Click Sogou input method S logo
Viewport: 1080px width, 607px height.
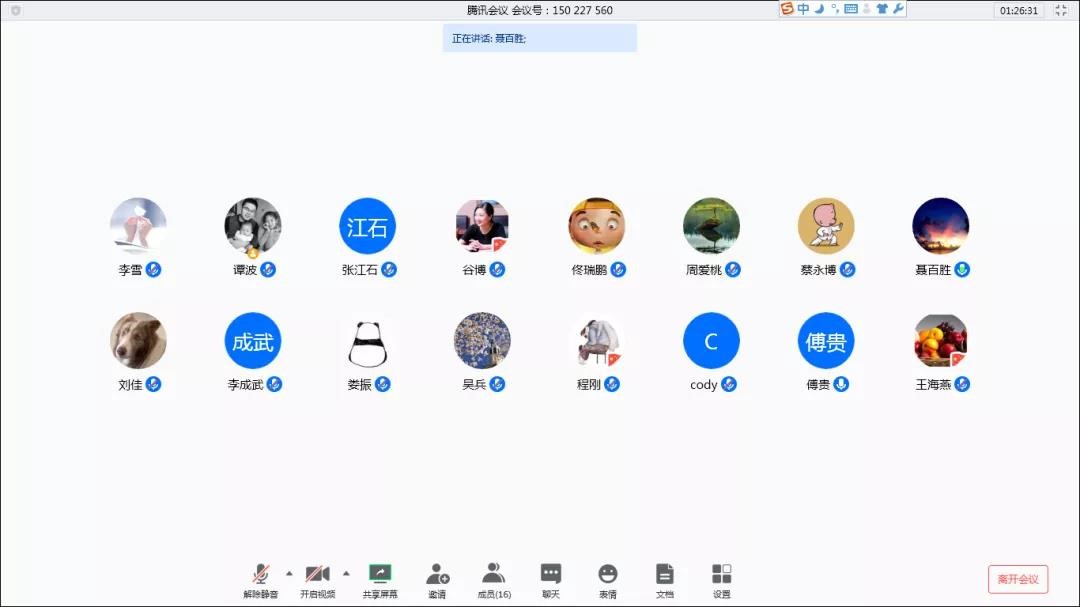[x=787, y=9]
